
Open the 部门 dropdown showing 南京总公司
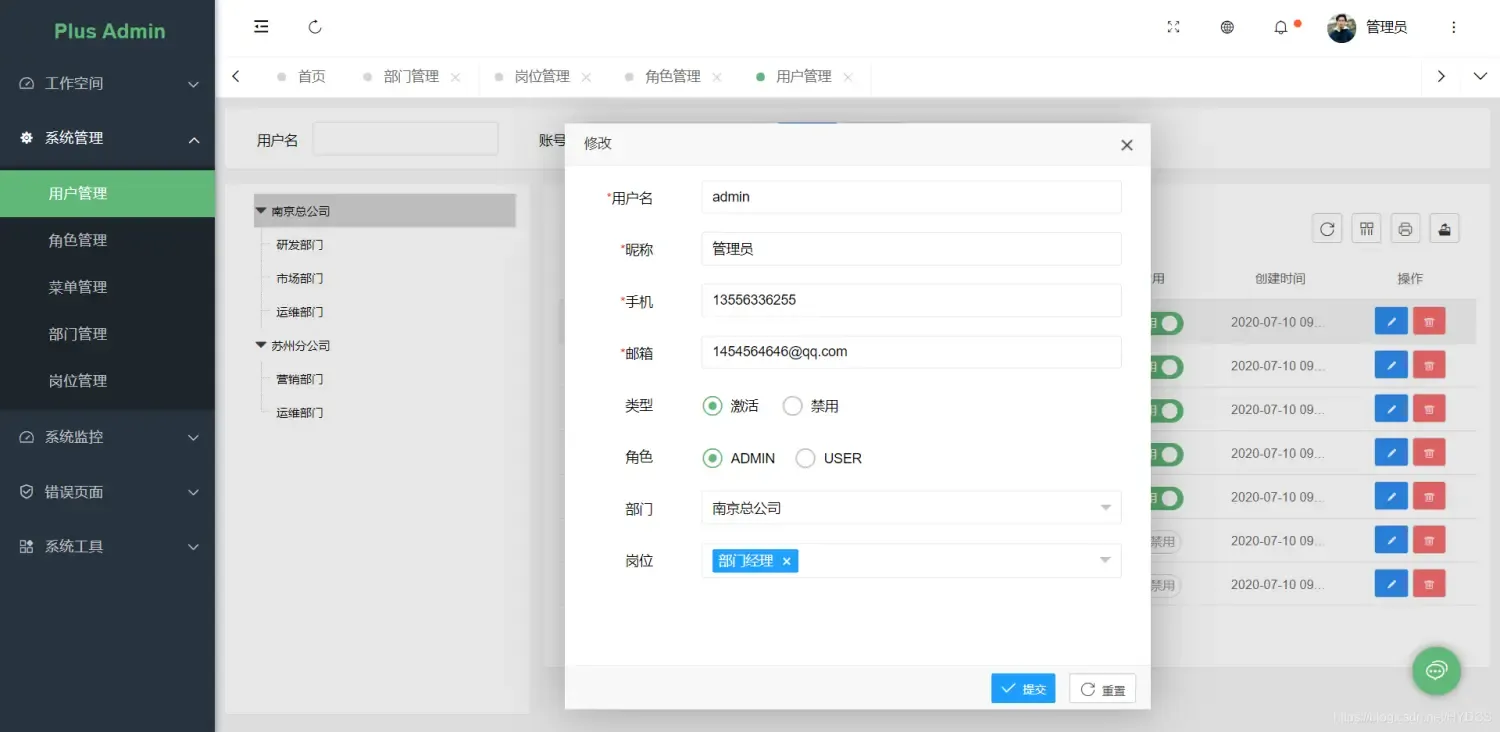(x=910, y=507)
